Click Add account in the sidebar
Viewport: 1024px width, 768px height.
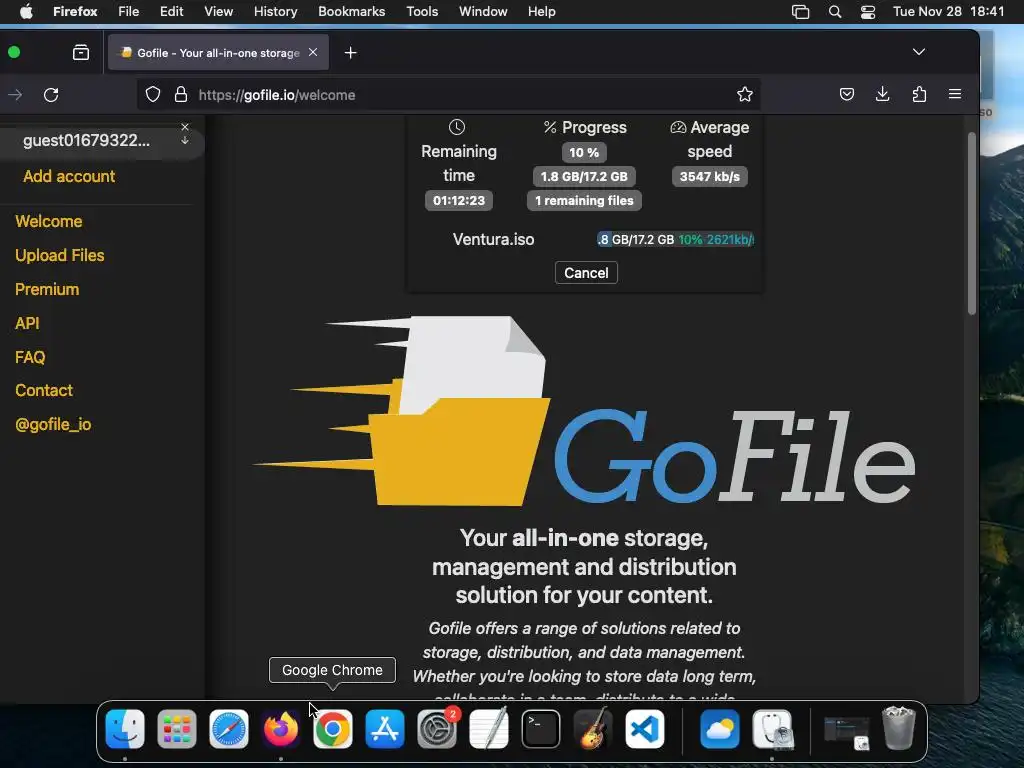click(69, 176)
